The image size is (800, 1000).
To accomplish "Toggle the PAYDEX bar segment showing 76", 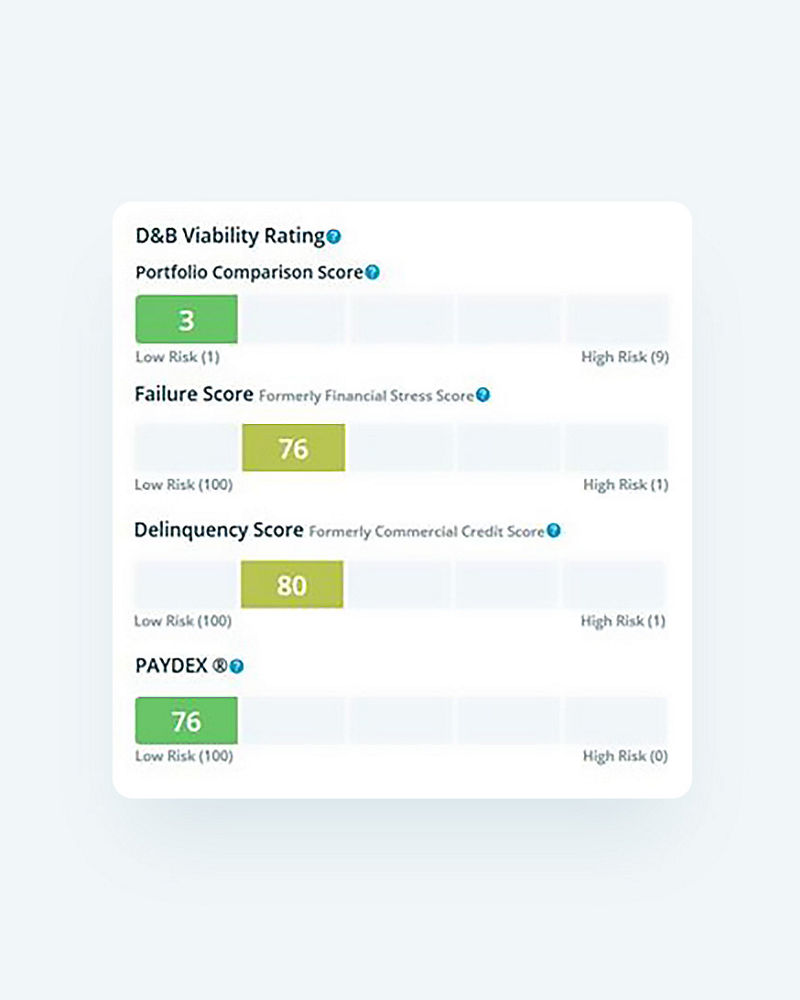I will click(x=186, y=720).
